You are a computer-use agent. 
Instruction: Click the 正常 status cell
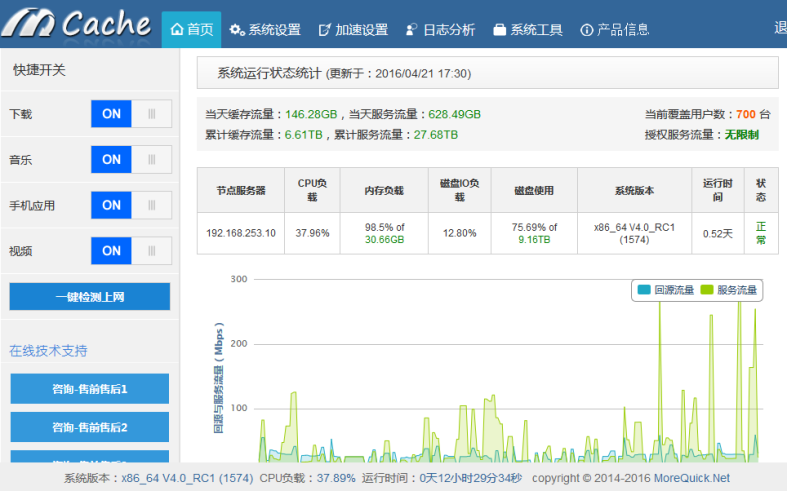point(761,233)
